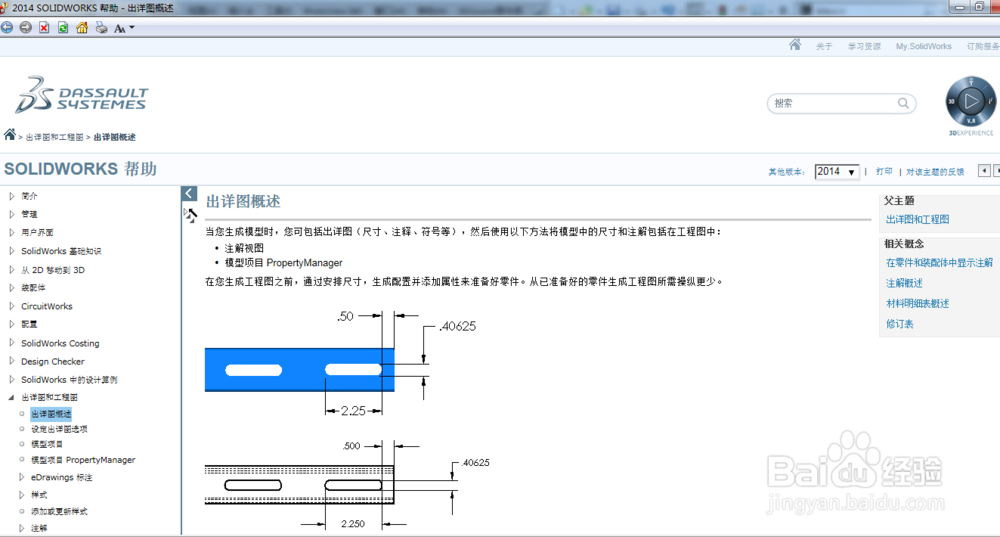Collapse the table of contents panel
This screenshot has height=537, width=1000.
click(x=189, y=193)
